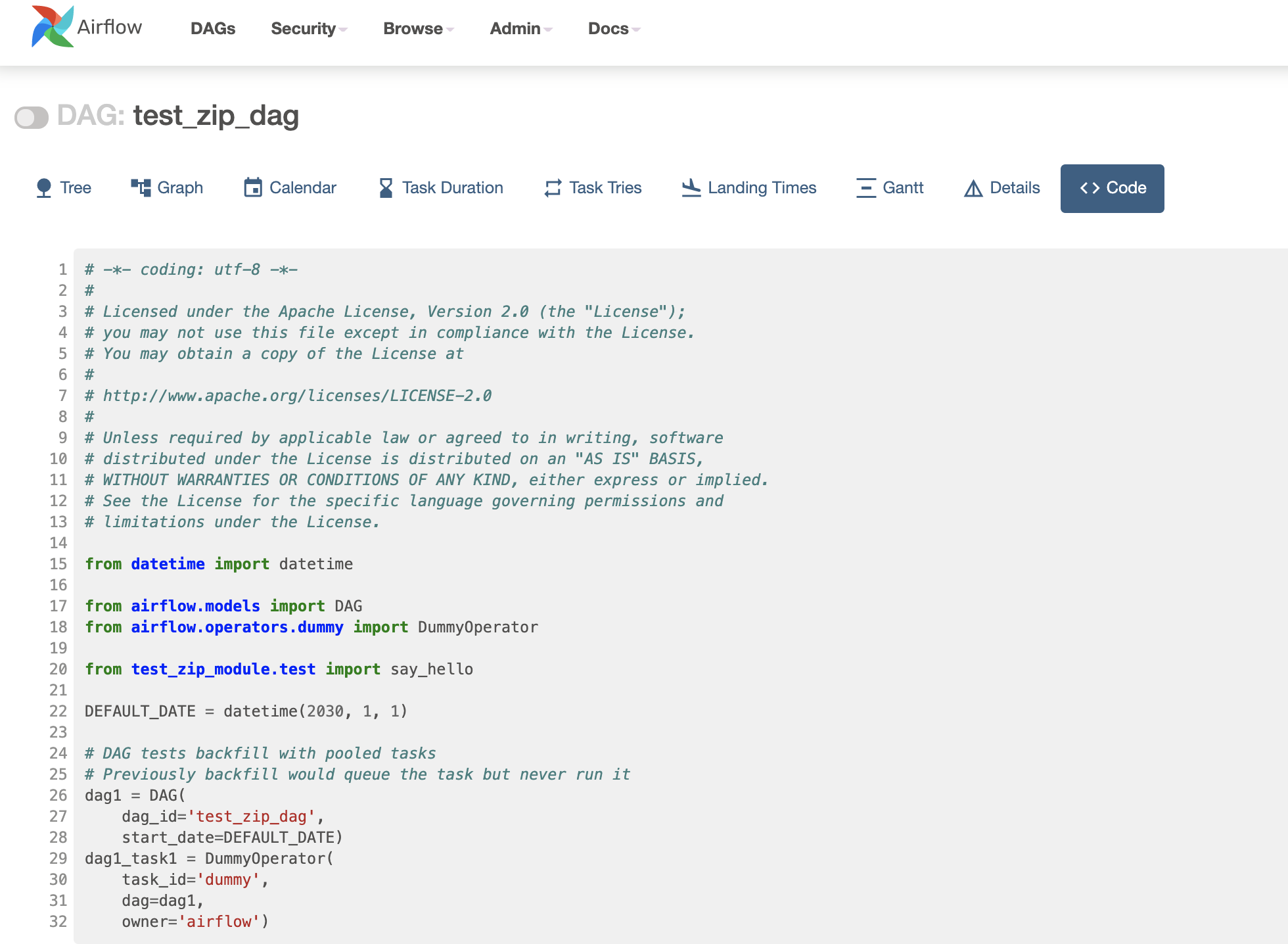Select the Tree view icon
The image size is (1288, 944).
pyautogui.click(x=43, y=187)
